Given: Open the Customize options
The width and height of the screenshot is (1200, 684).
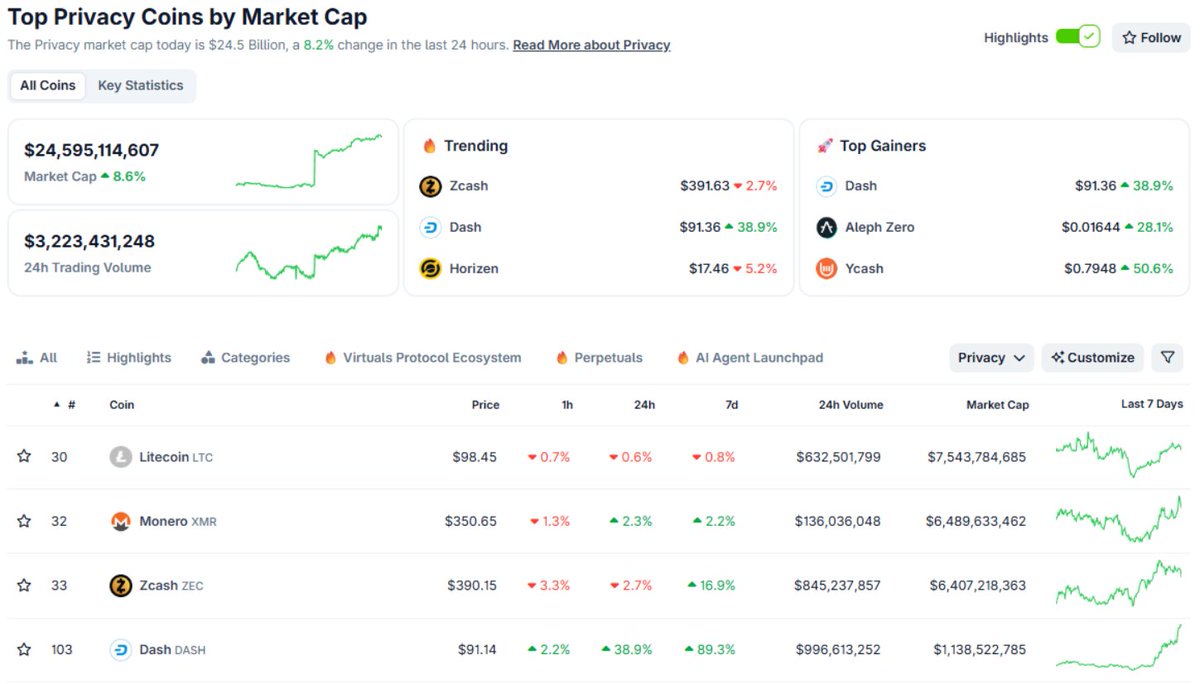Looking at the screenshot, I should point(1093,357).
